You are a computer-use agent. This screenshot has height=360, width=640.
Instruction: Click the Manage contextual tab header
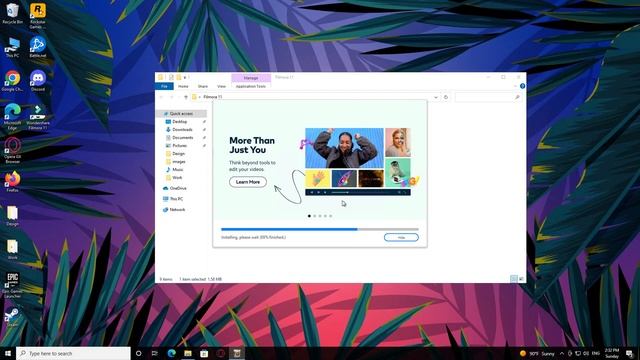251,78
